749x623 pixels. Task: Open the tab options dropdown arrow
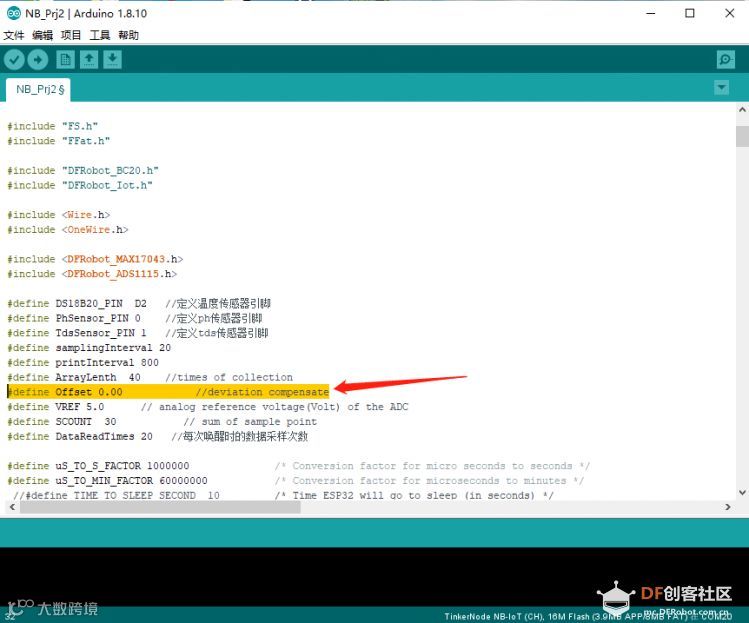coord(721,88)
